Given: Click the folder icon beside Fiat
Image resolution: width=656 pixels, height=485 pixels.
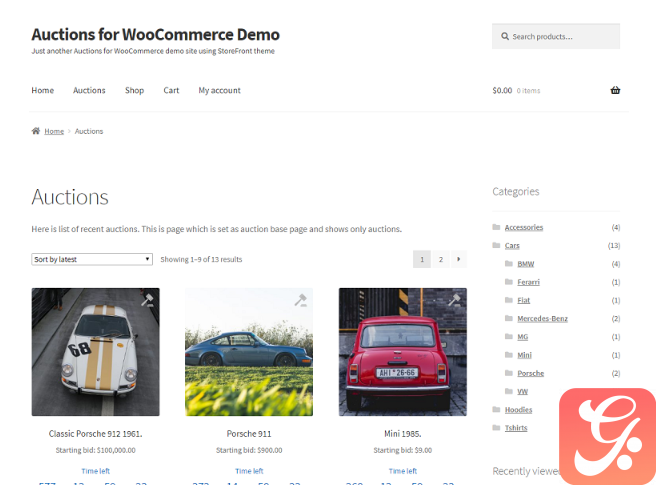Looking at the screenshot, I should coord(509,300).
